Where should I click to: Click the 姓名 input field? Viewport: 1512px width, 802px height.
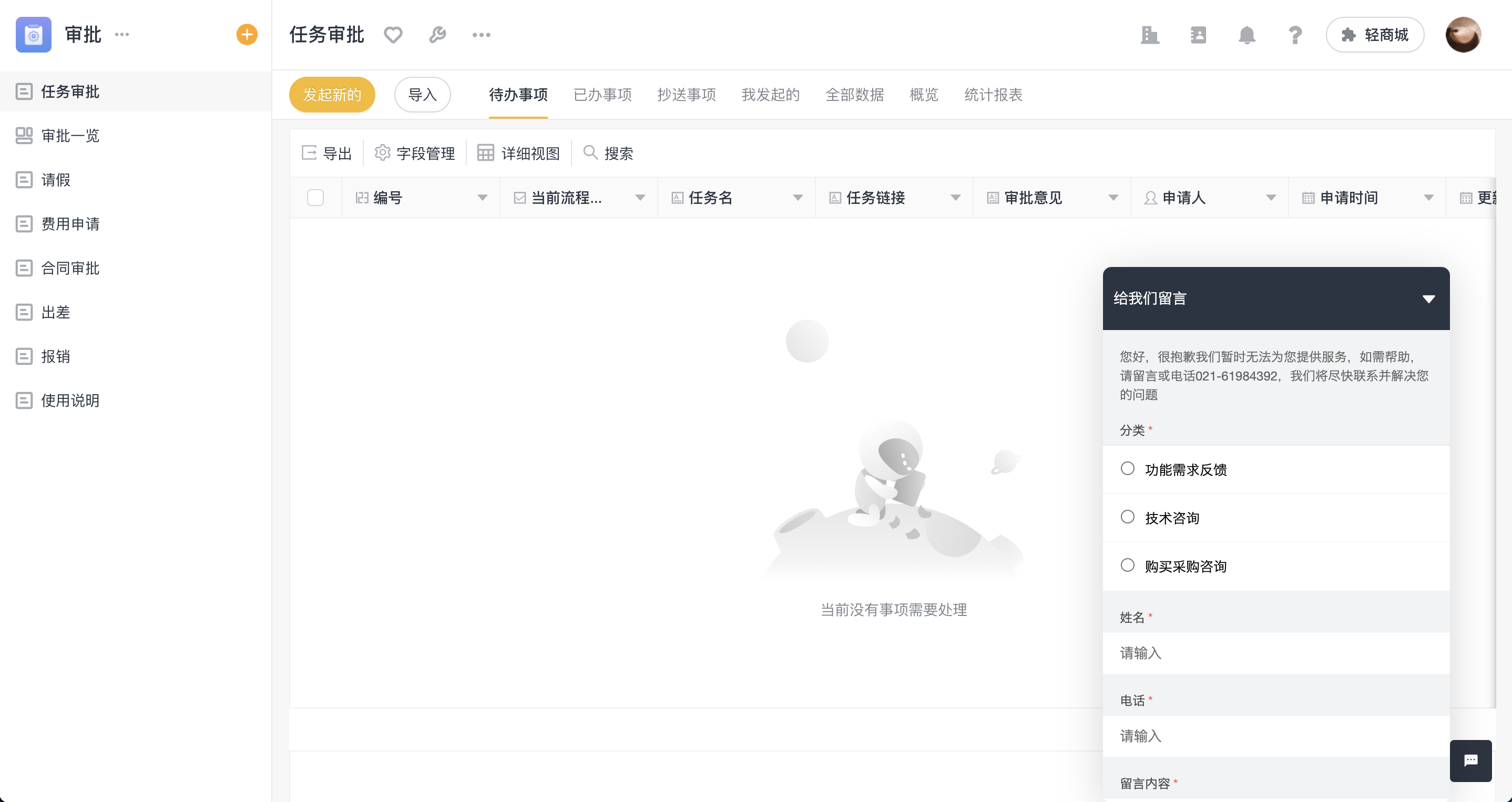(x=1276, y=653)
